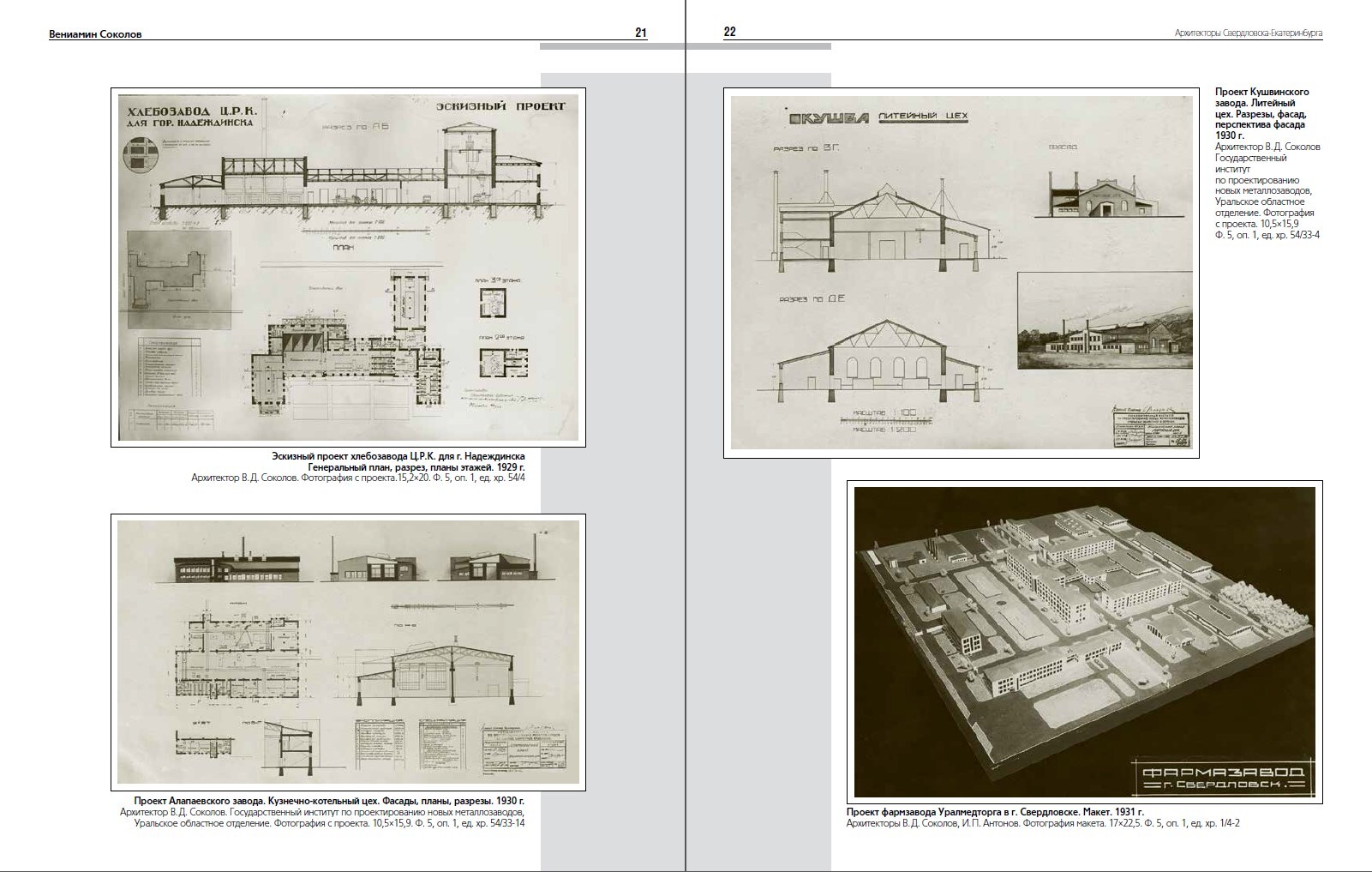
Task: Click the side caption "Проект Кушвинского"
Action: 1262,92
